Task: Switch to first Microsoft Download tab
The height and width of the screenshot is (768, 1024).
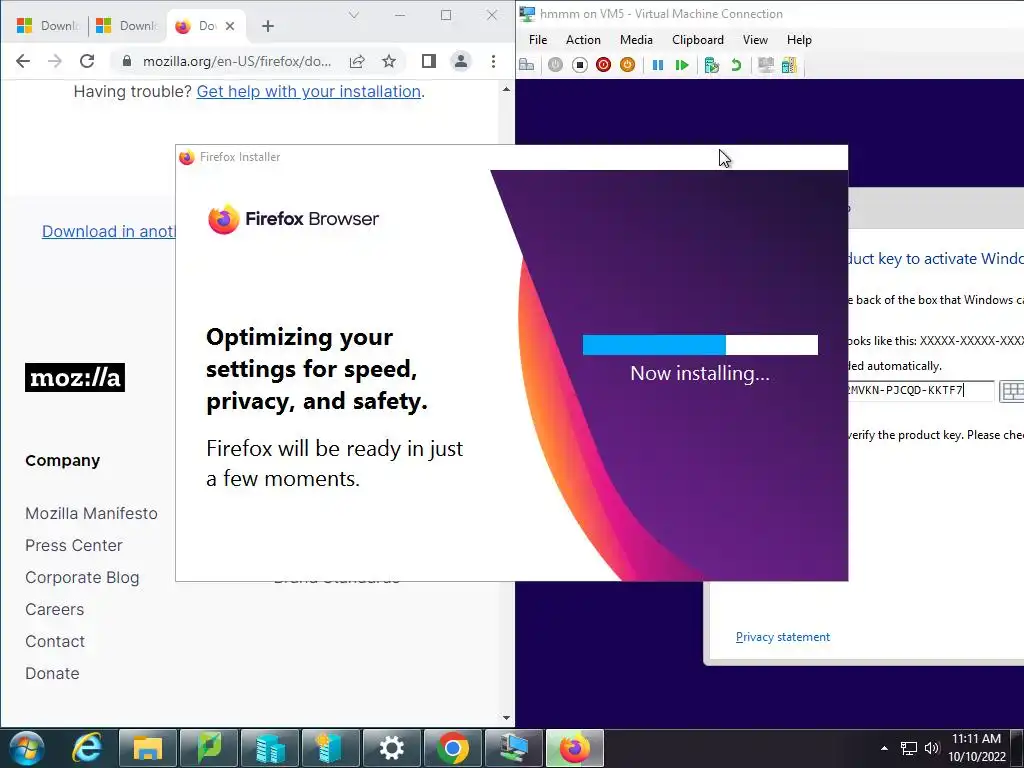Action: coord(48,26)
